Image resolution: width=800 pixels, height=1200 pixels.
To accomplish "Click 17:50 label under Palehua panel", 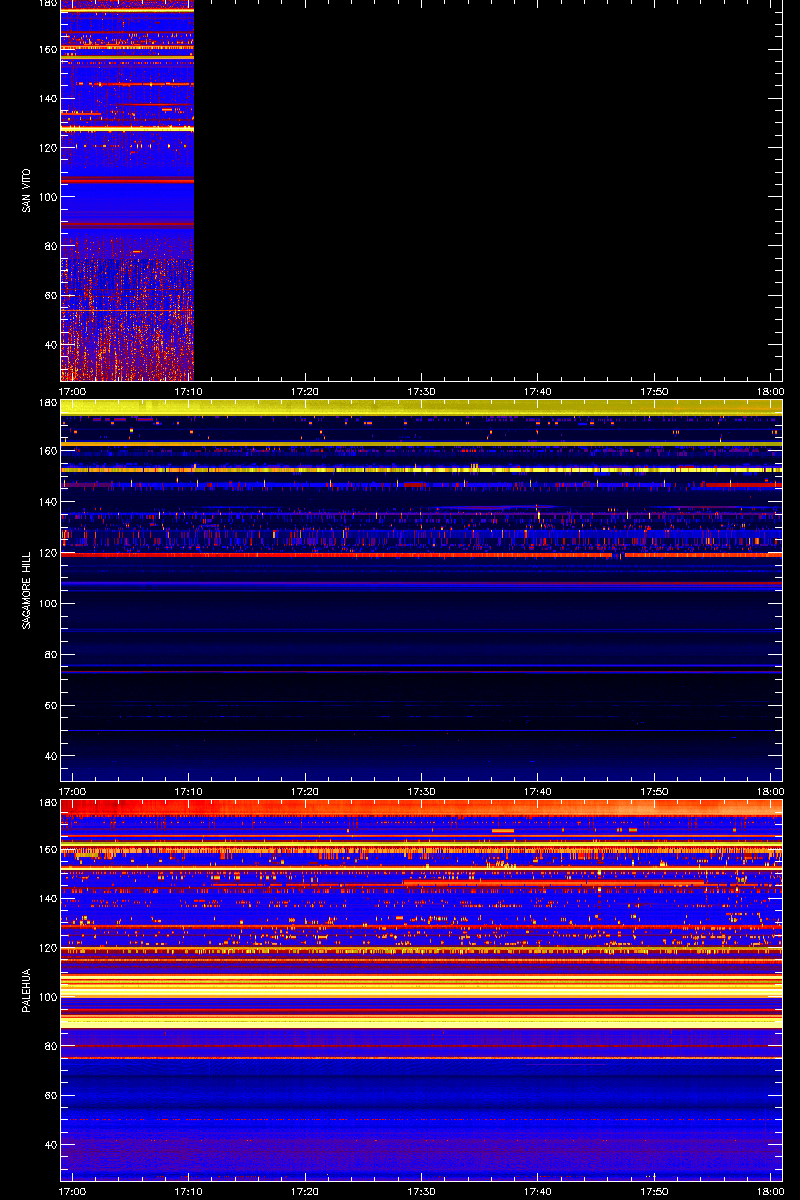I will (654, 1191).
